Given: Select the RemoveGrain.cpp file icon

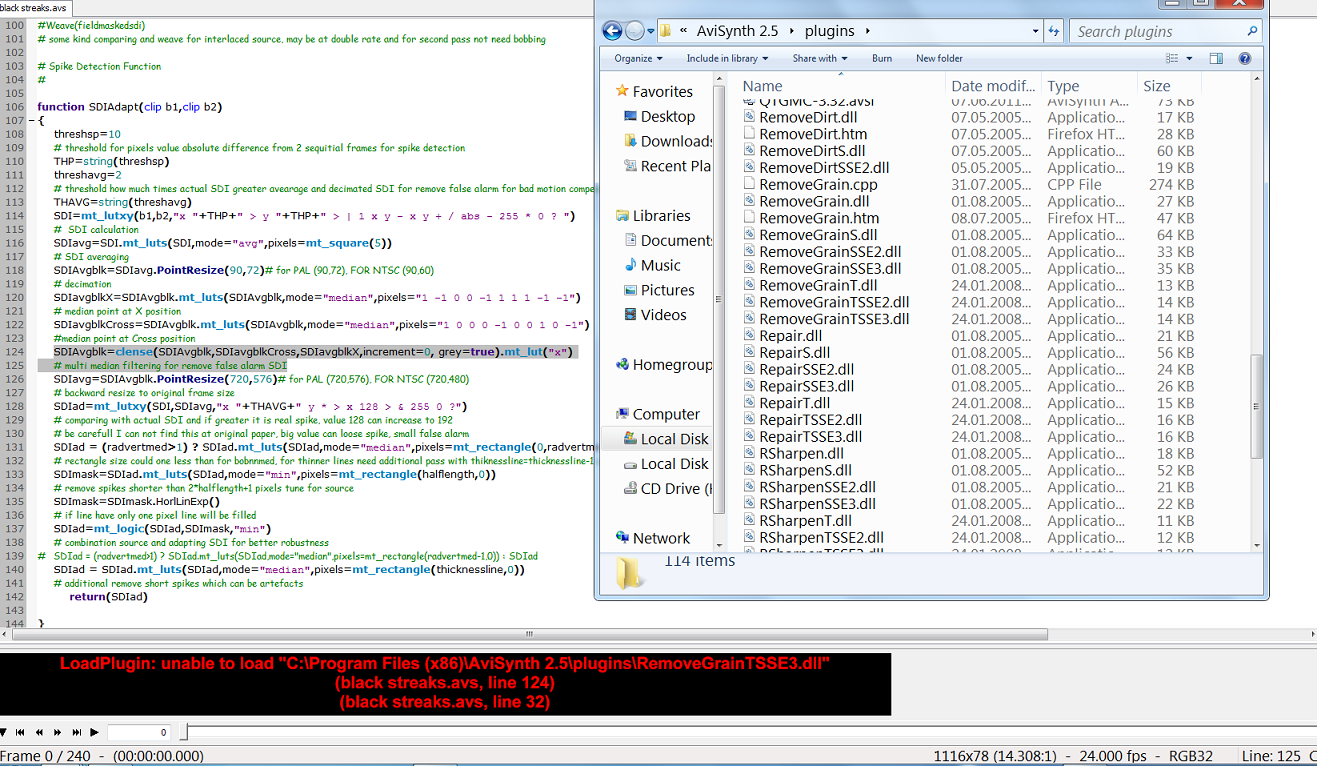Looking at the screenshot, I should [750, 185].
